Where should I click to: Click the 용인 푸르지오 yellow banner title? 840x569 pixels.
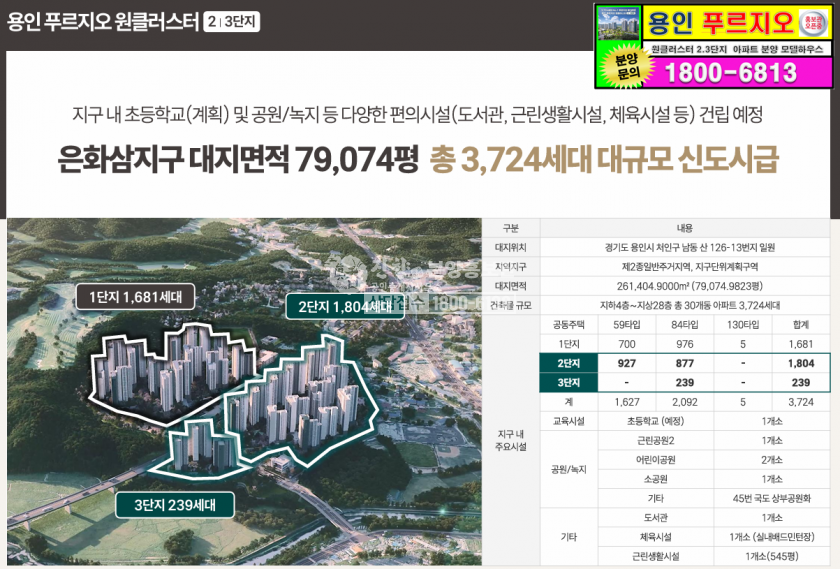[x=720, y=21]
